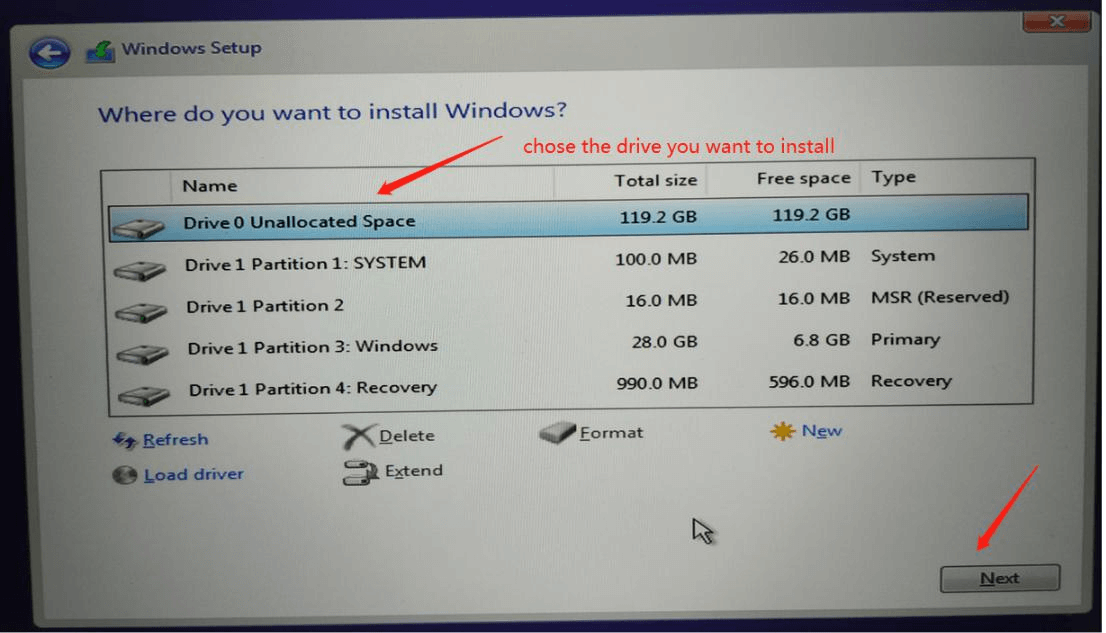
Task: Select Drive 1 Partition 2 row
Action: (x=571, y=303)
